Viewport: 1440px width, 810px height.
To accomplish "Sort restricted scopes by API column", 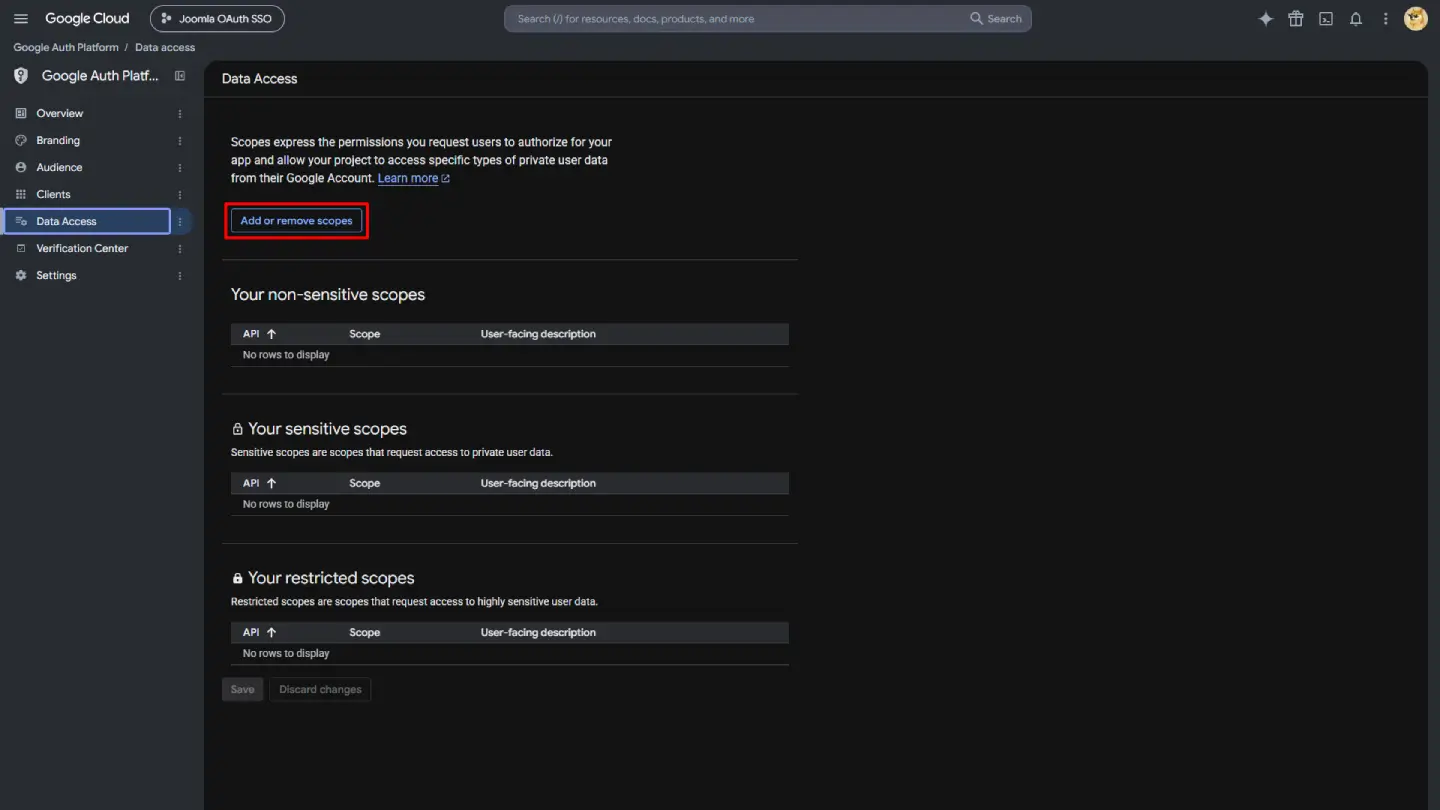I will click(259, 633).
